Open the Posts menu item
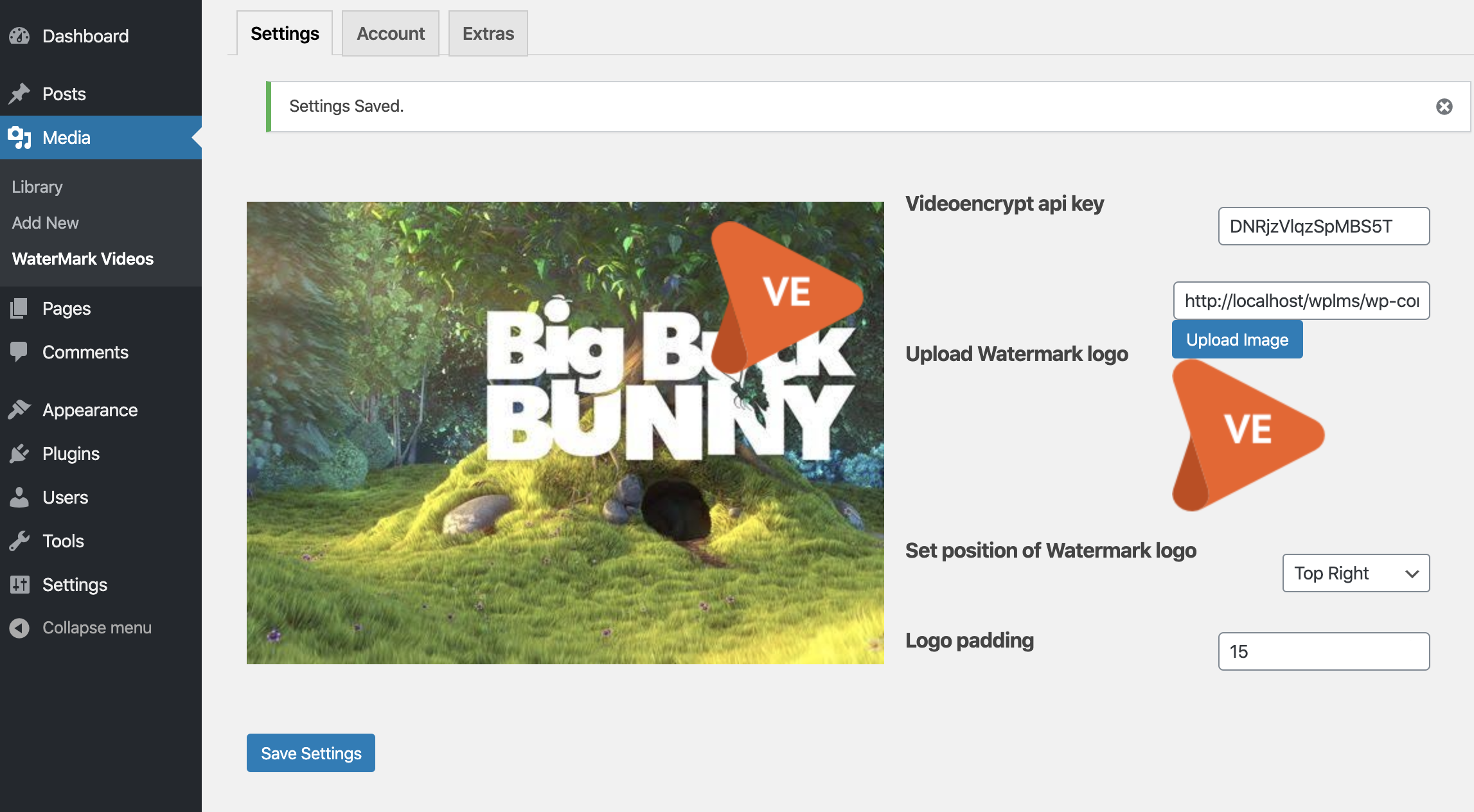The width and height of the screenshot is (1474, 812). (101, 94)
